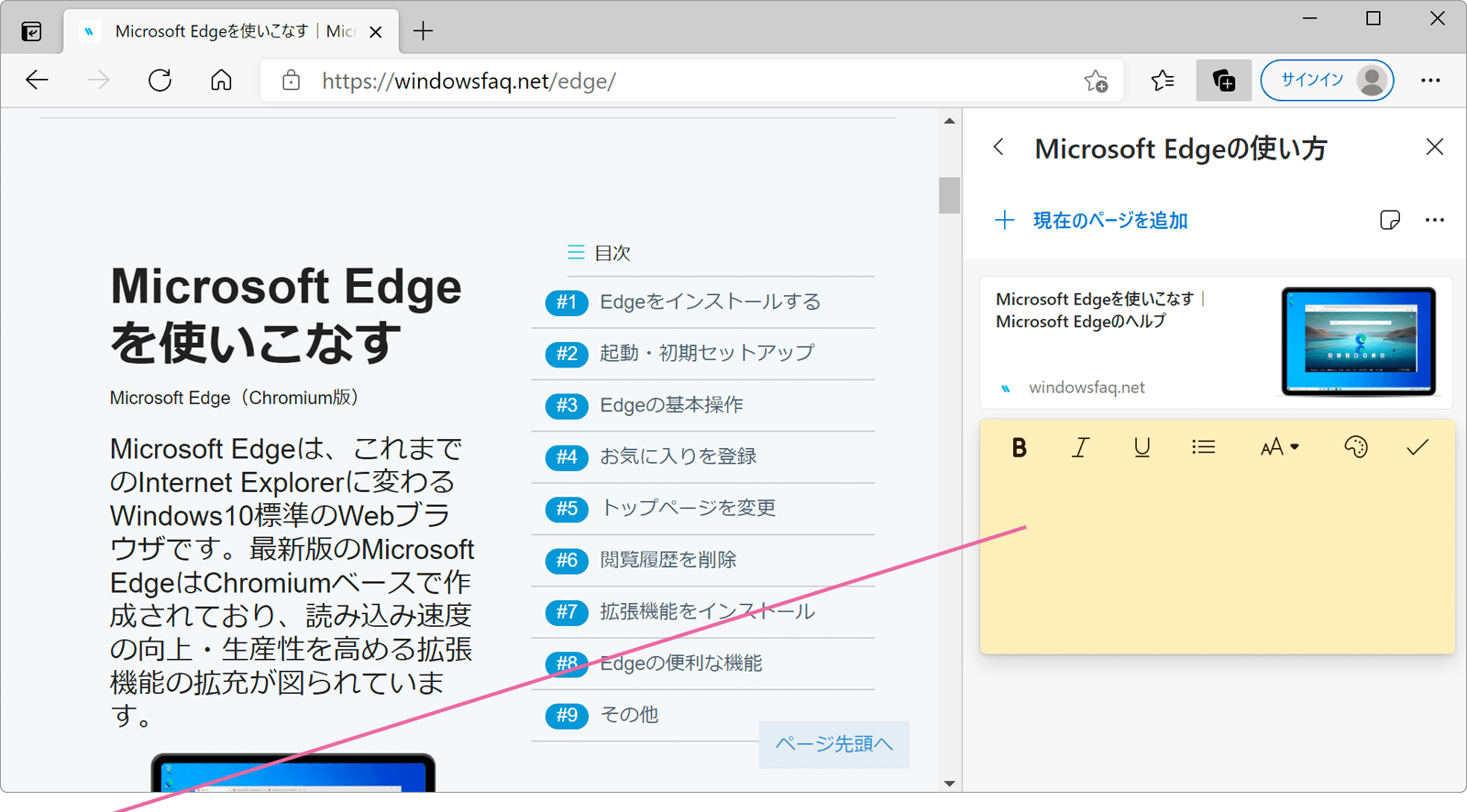Open a new tab with plus button

[x=423, y=31]
